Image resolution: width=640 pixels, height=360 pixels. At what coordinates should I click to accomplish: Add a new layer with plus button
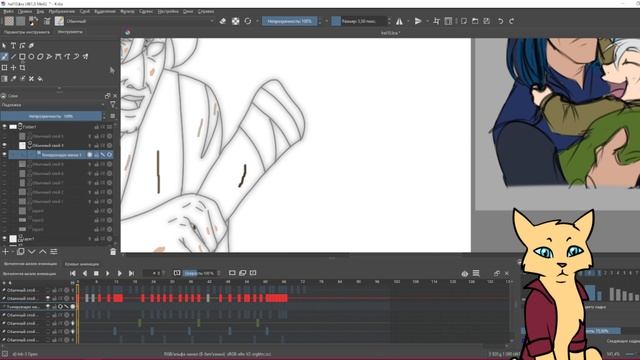5,252
